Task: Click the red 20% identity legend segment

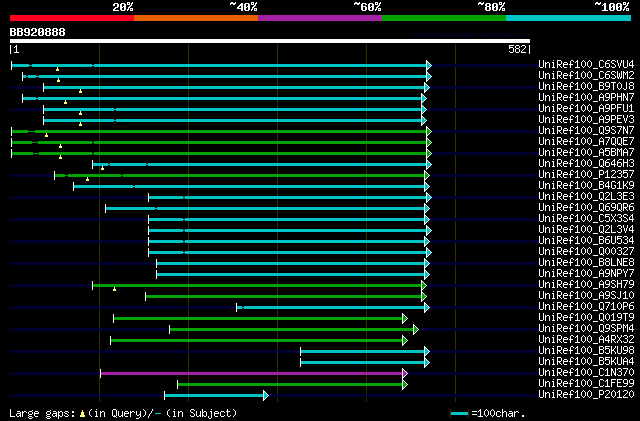Action: pyautogui.click(x=72, y=18)
